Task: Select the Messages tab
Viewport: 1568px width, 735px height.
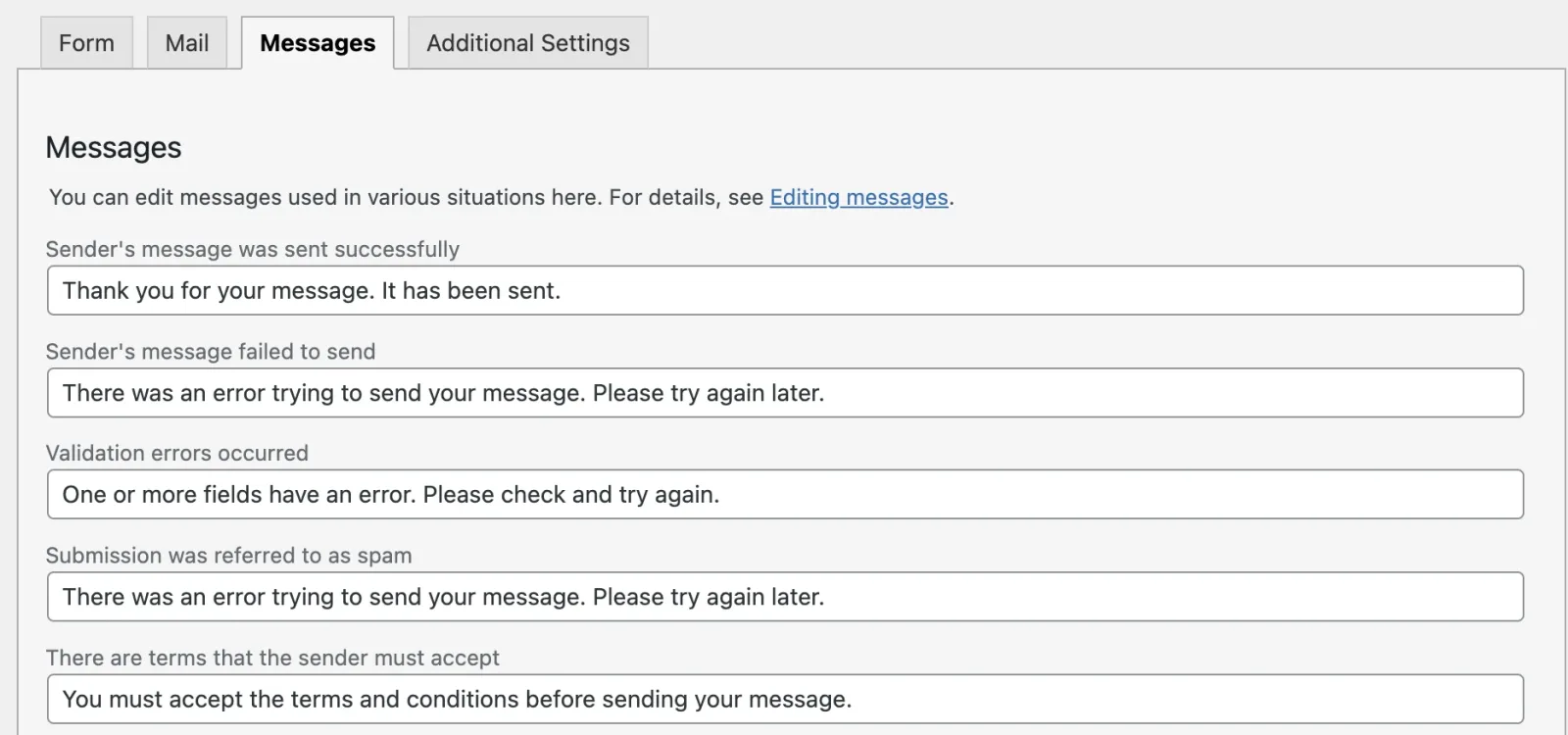Action: [x=318, y=43]
